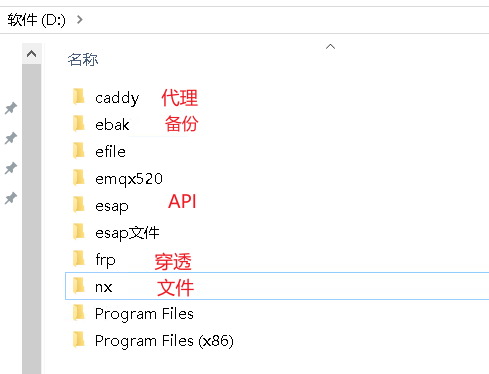Click the efile folder icon
Screen dimensions: 489x374
point(79,151)
